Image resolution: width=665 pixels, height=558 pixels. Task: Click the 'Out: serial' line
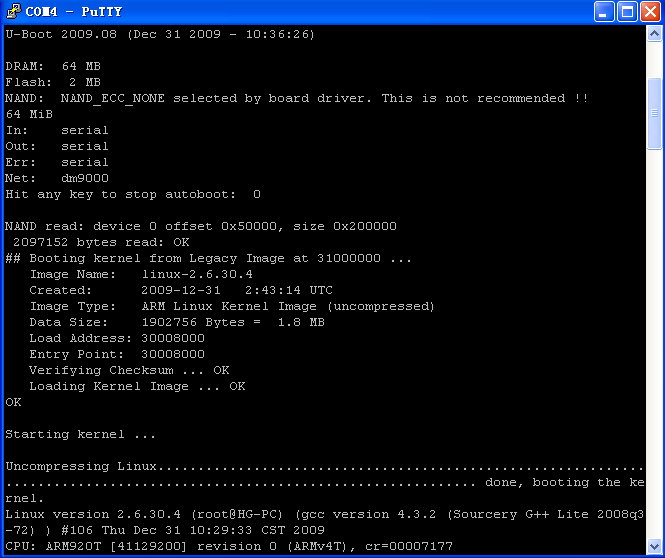click(57, 146)
